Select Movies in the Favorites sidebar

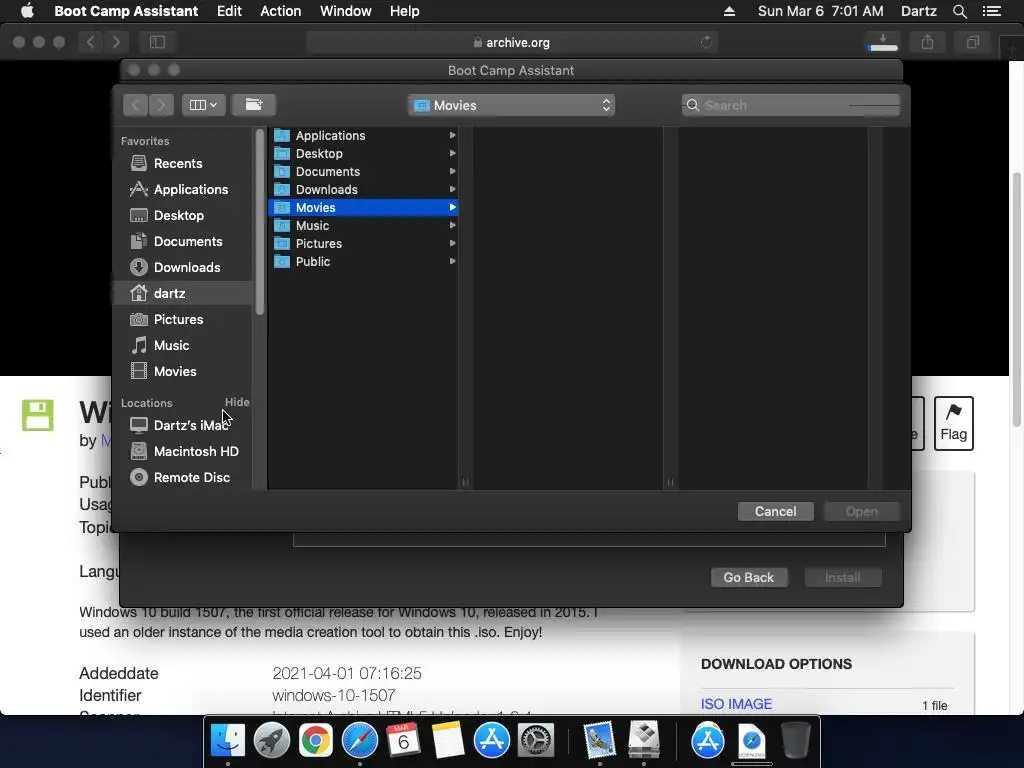pos(175,372)
